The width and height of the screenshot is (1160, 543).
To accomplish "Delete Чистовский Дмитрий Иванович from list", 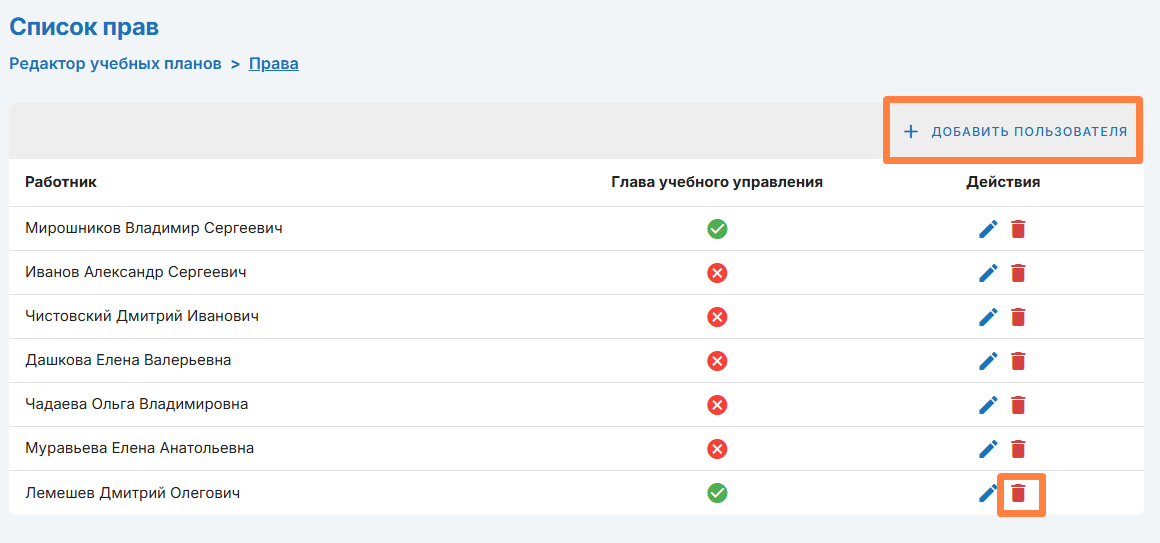I will 1018,317.
